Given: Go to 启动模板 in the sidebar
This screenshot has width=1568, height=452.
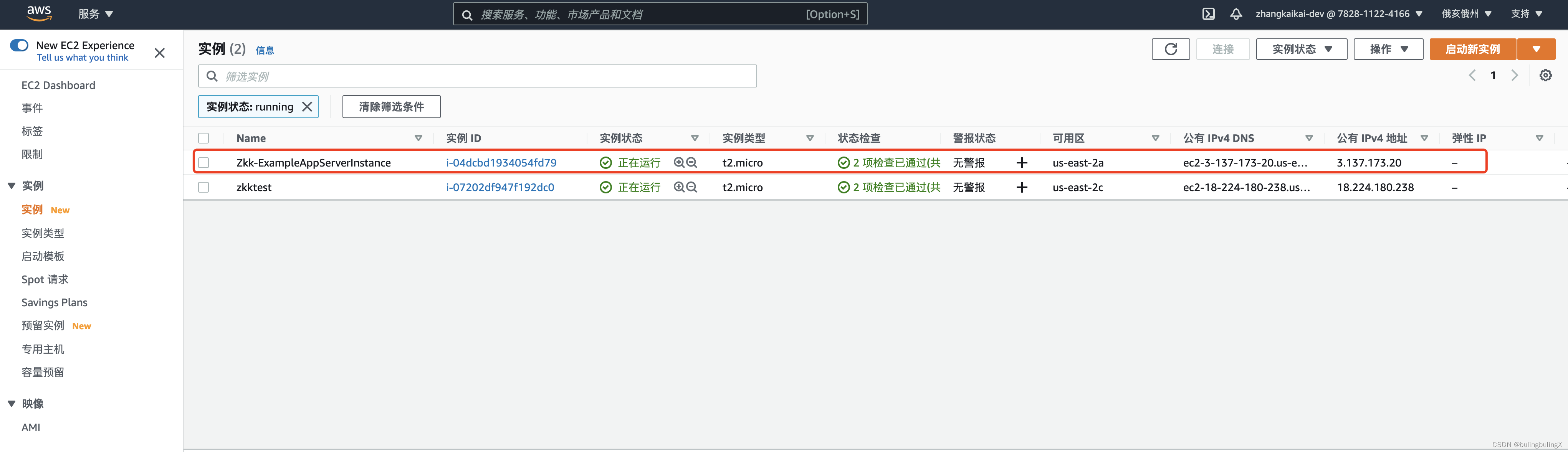Looking at the screenshot, I should click(43, 256).
